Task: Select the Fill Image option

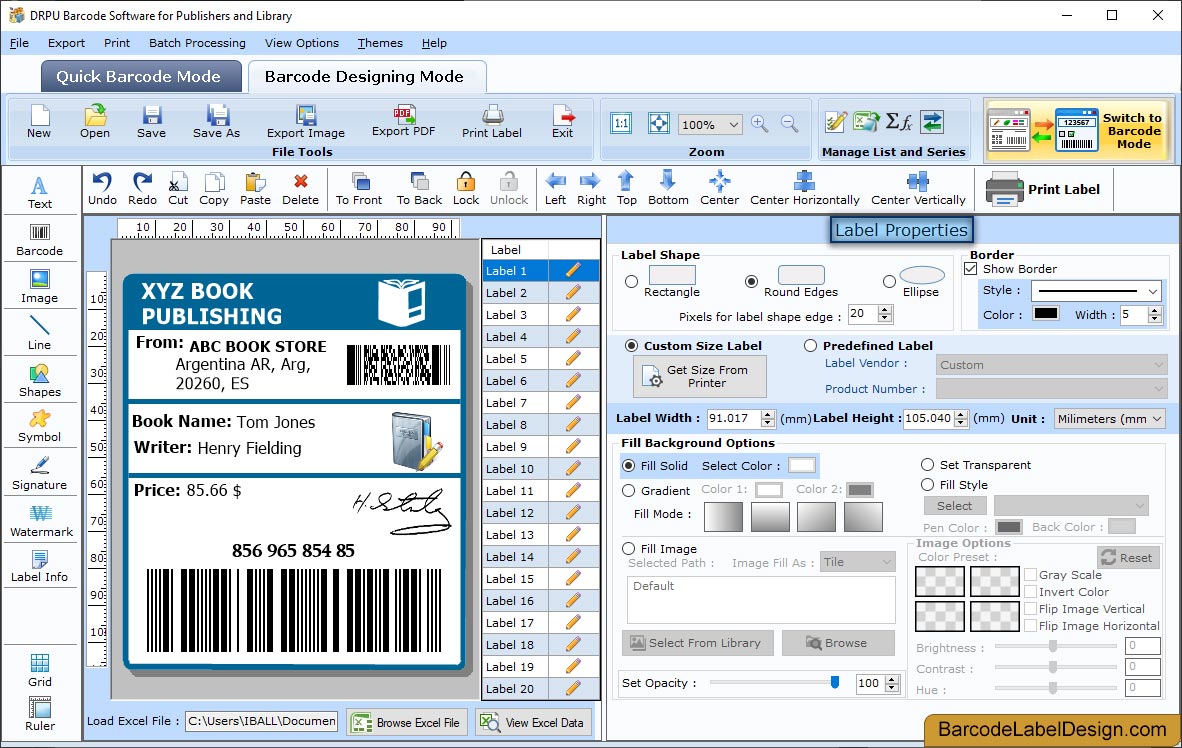Action: click(629, 548)
